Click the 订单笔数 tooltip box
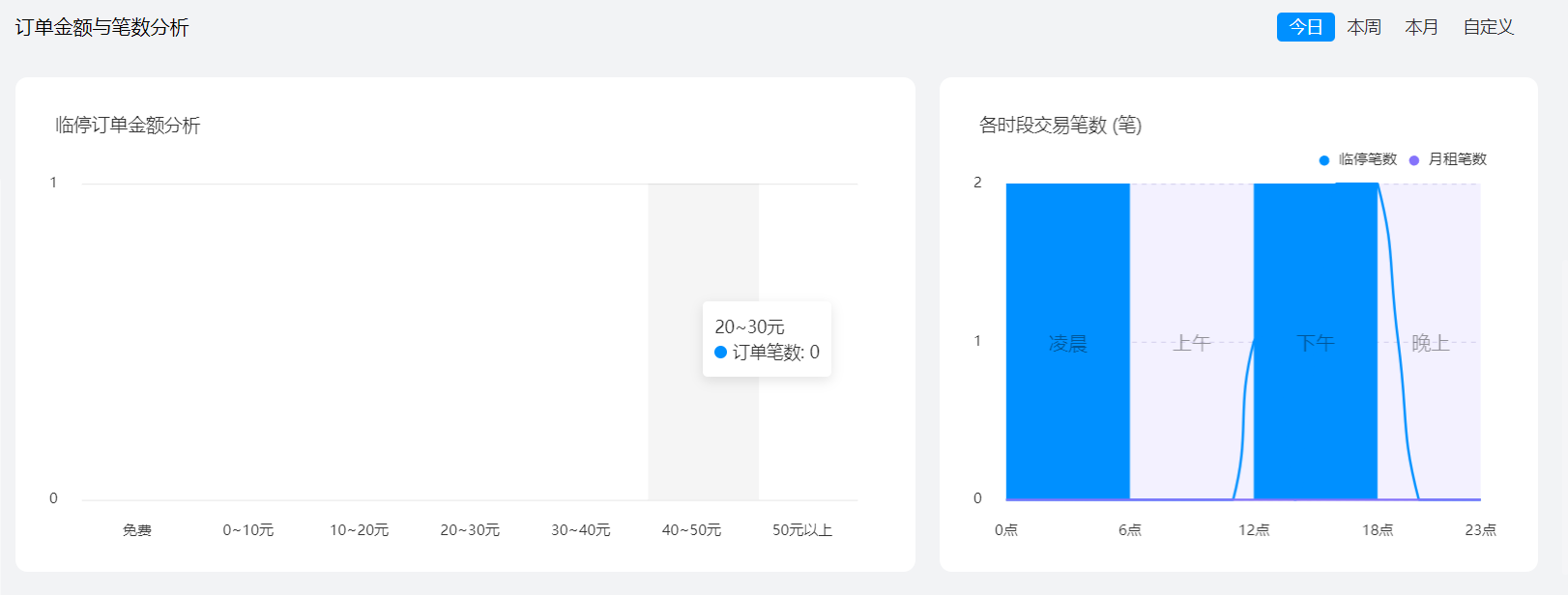This screenshot has width=1568, height=595. pyautogui.click(x=767, y=340)
